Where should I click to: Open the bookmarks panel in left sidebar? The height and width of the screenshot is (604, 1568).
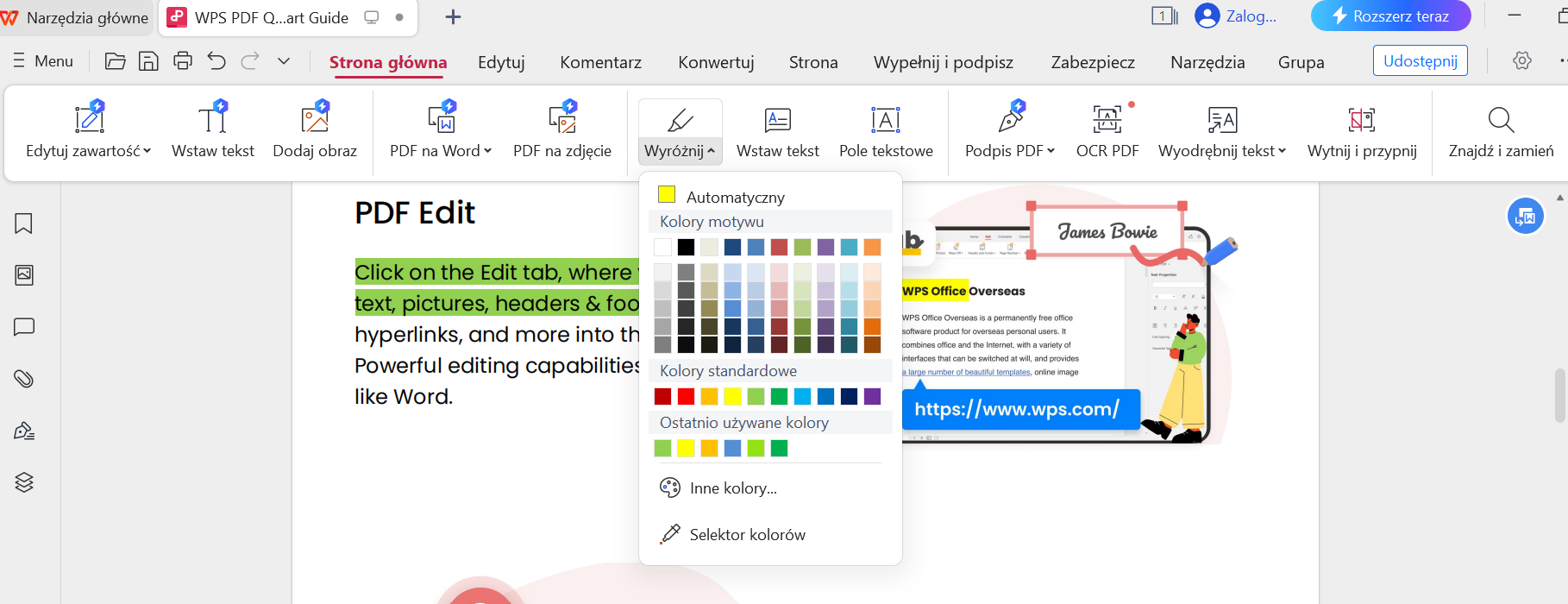click(24, 223)
